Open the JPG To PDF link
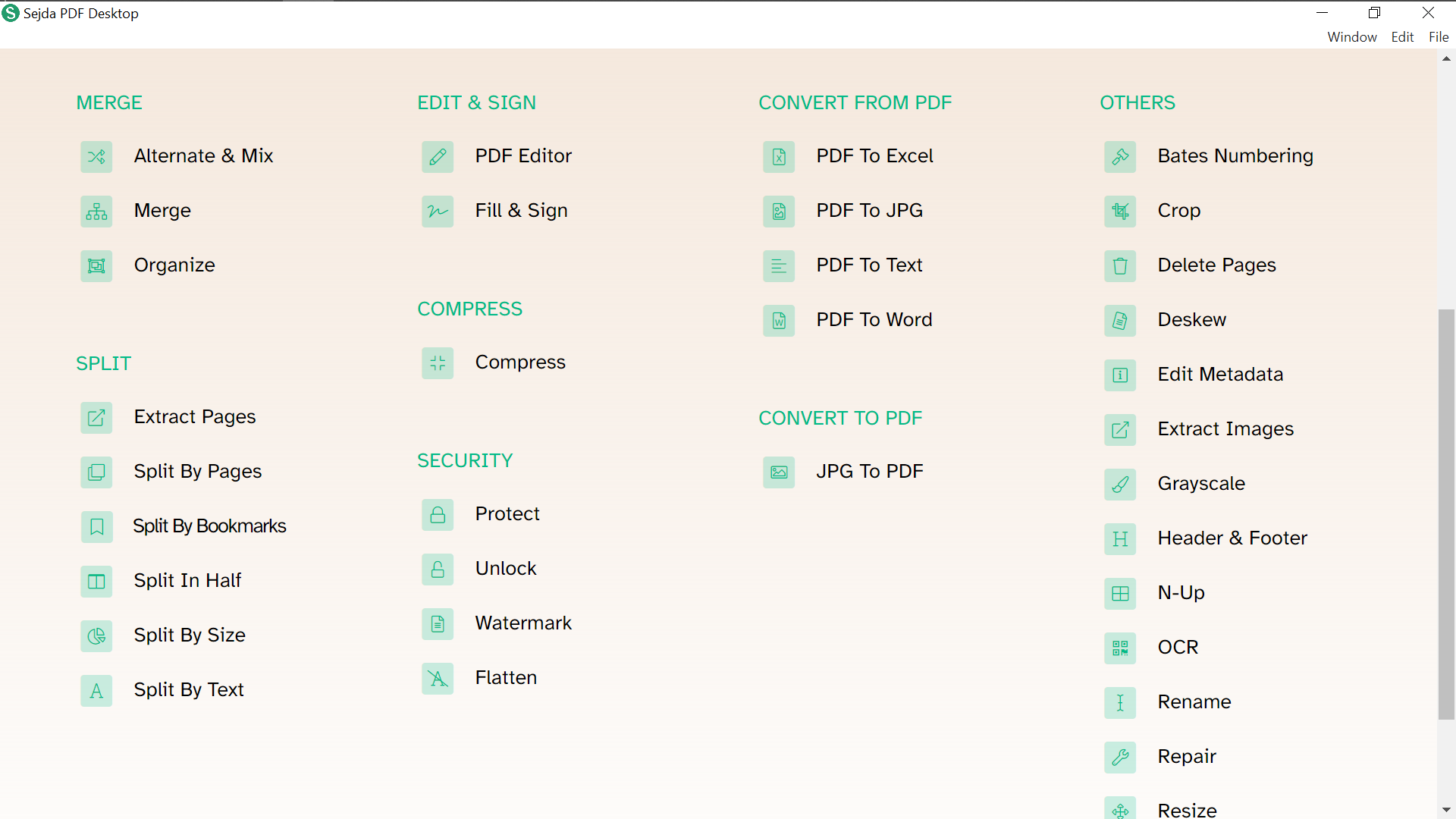This screenshot has width=1456, height=819. click(869, 472)
